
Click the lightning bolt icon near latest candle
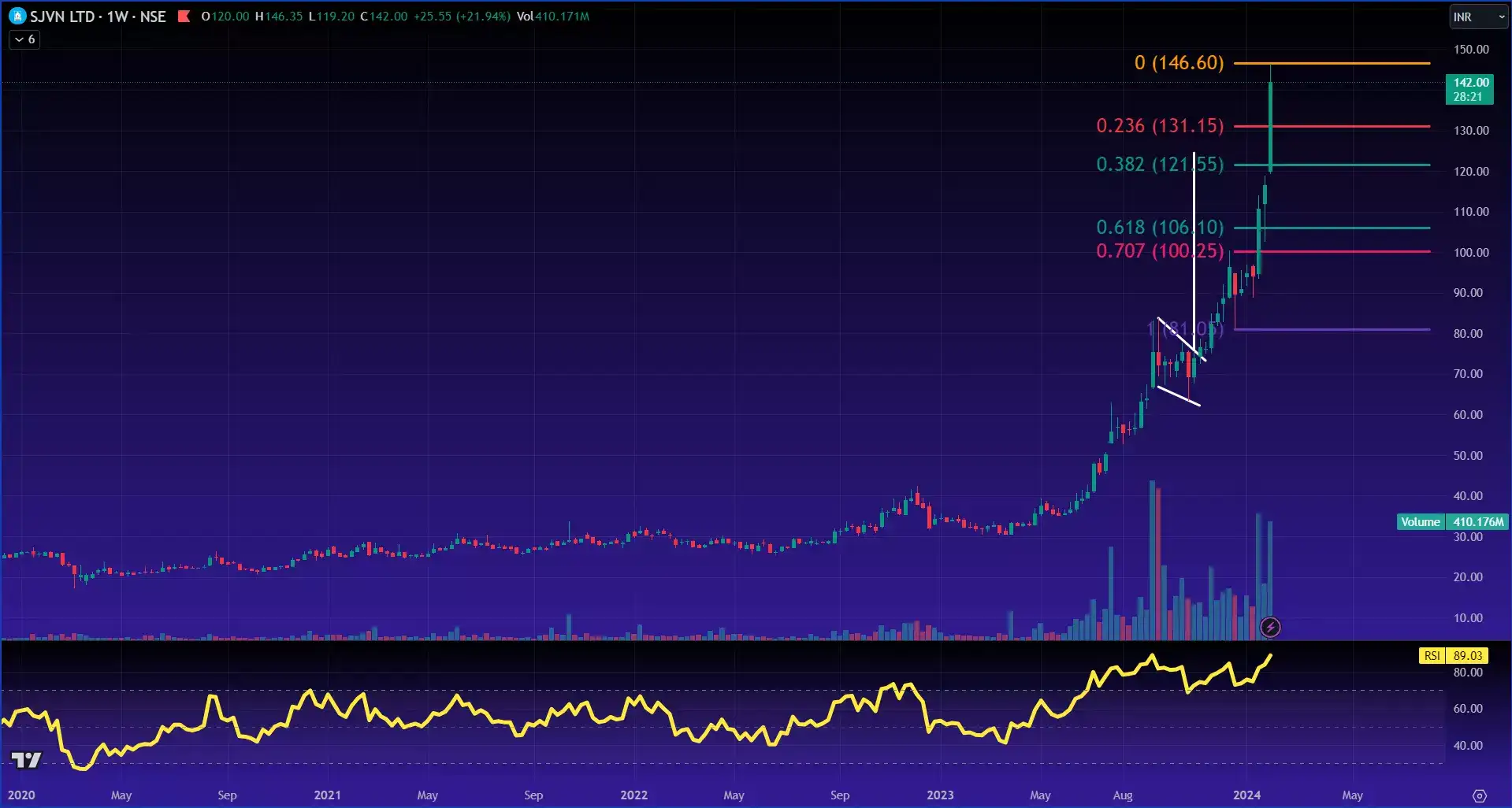coord(1271,628)
